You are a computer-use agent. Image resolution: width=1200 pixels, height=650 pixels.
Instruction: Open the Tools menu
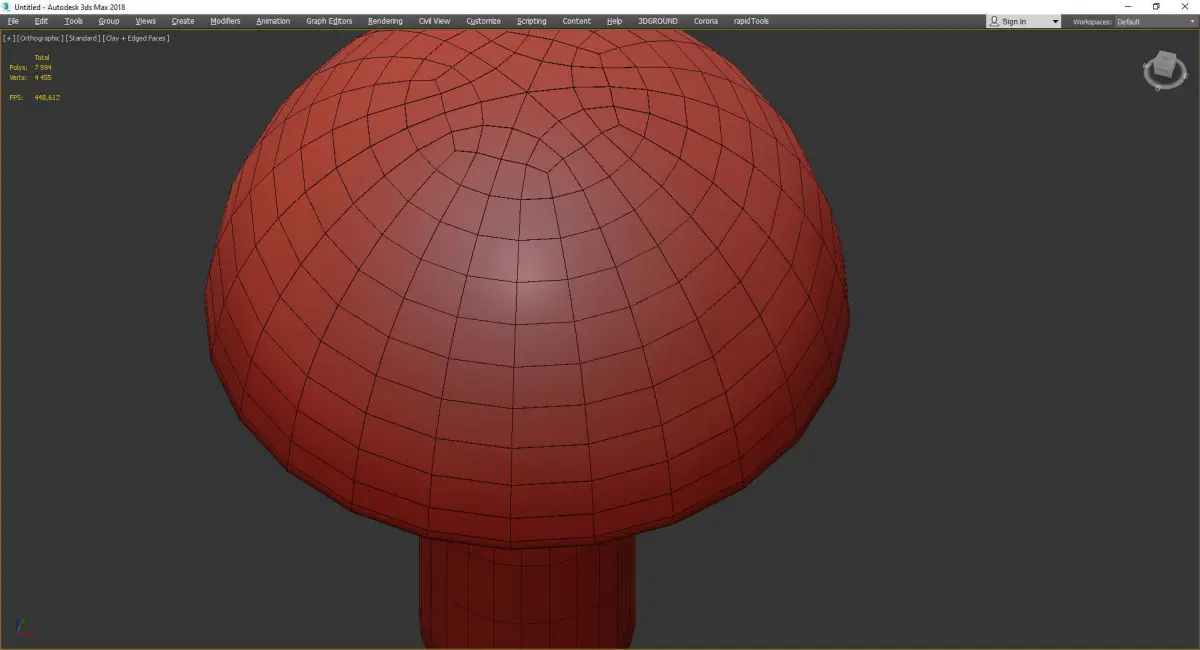point(74,21)
